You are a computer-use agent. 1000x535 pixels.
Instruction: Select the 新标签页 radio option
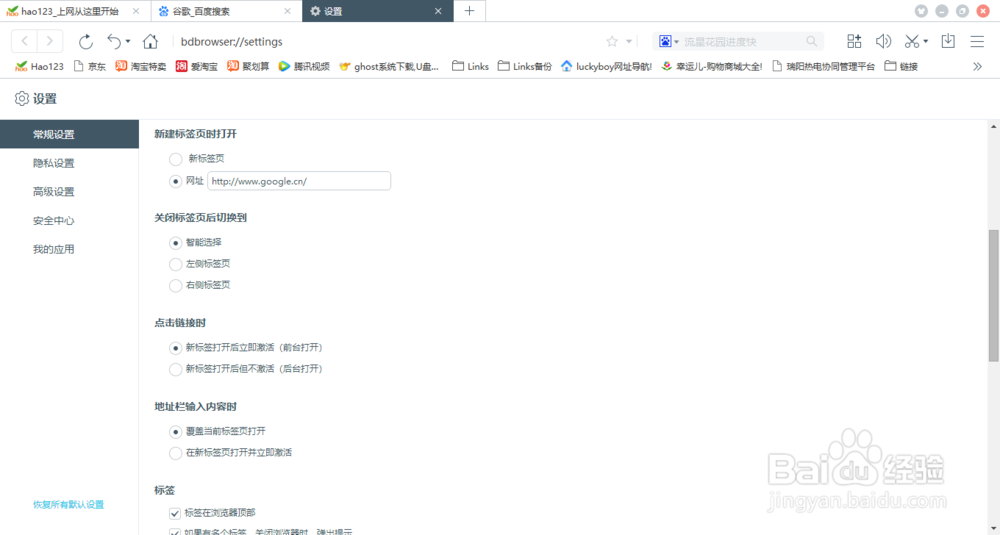175,159
